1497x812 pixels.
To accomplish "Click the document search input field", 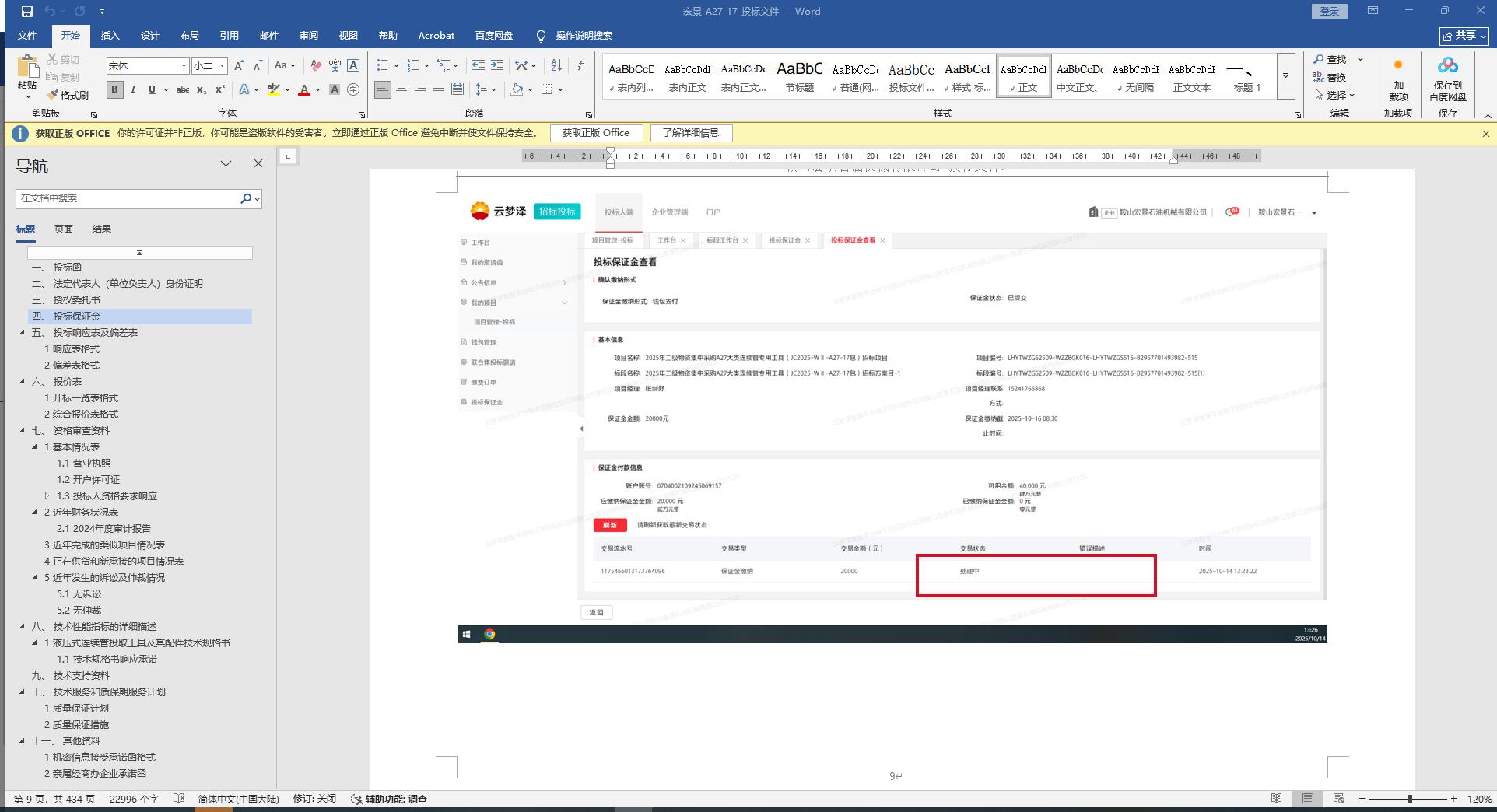I will [128, 198].
